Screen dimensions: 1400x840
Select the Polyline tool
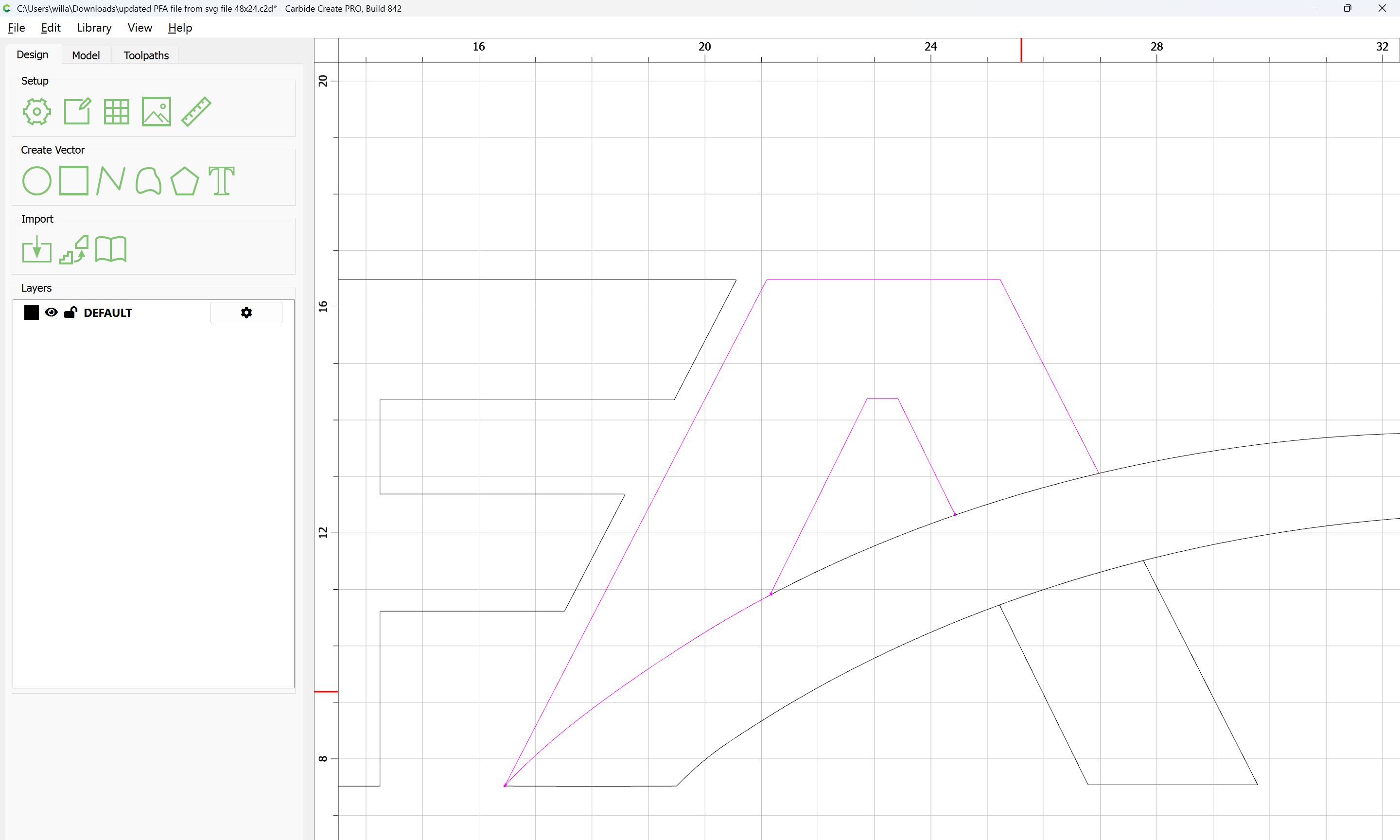[x=111, y=181]
